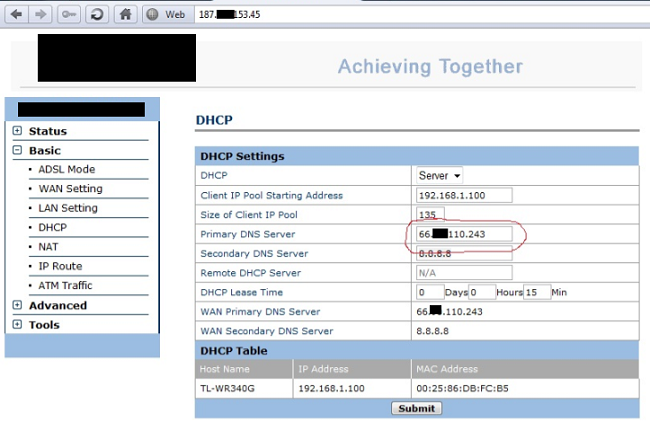
Task: Click the DHCP Lease Time label
Action: pyautogui.click(x=242, y=293)
